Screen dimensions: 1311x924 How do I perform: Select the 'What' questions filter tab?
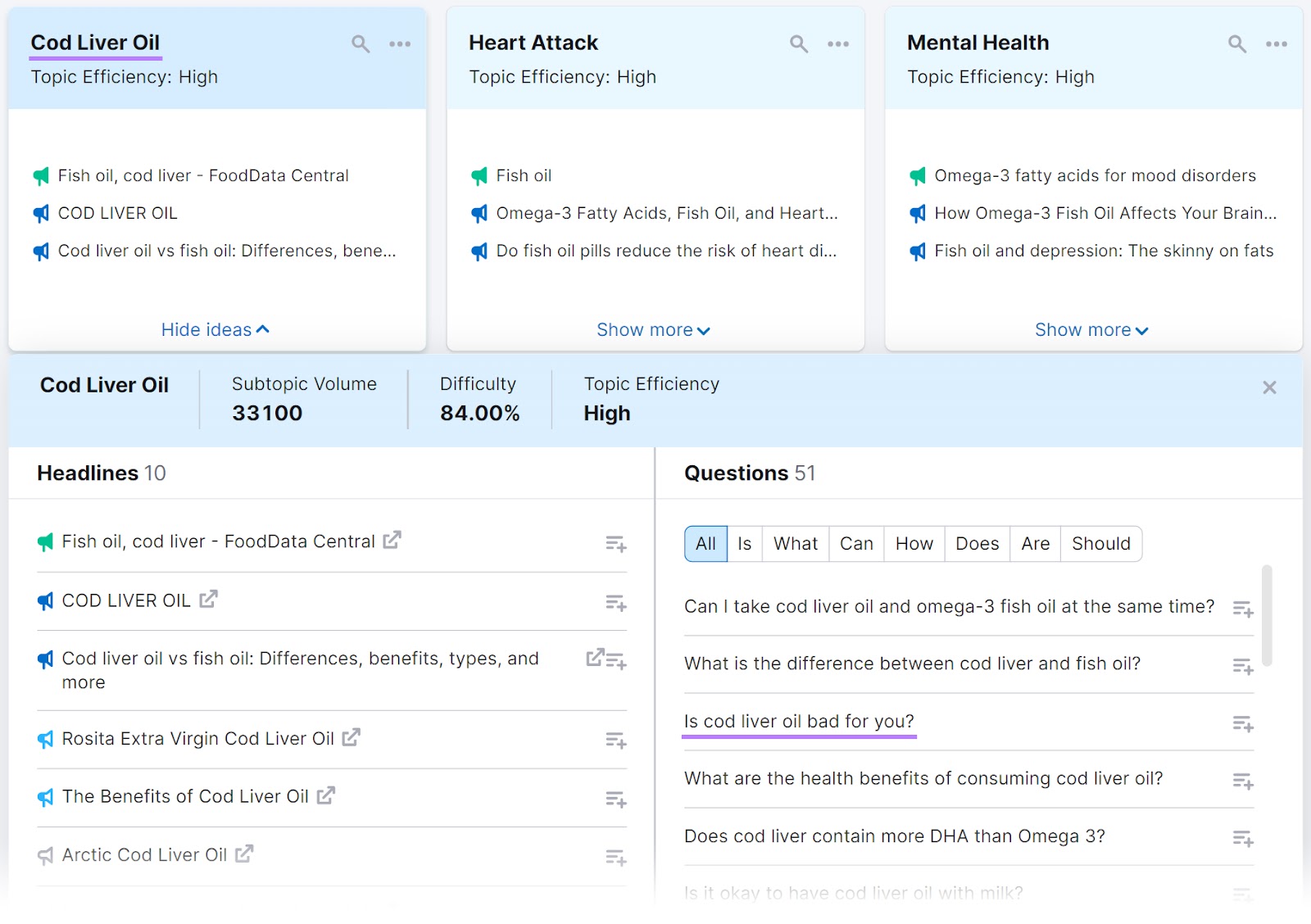click(795, 544)
